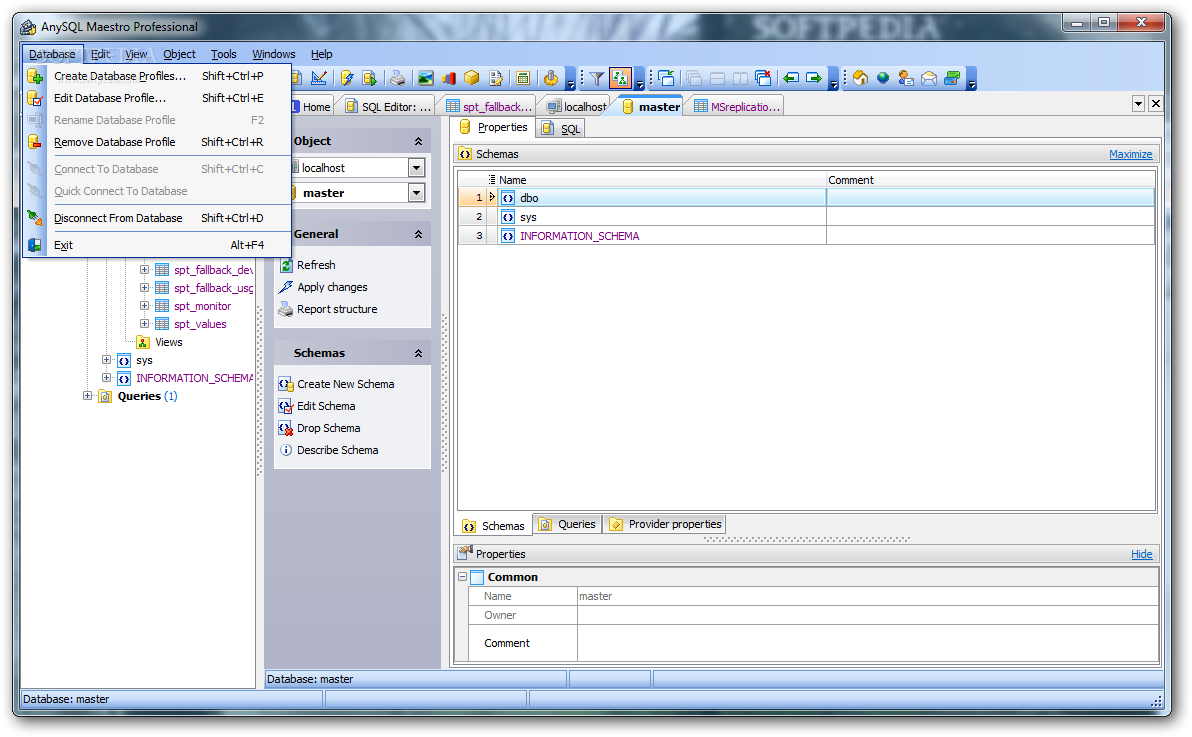Open the Maximize link in Schemas header
Screen dimensions: 1192x737
[1130, 154]
